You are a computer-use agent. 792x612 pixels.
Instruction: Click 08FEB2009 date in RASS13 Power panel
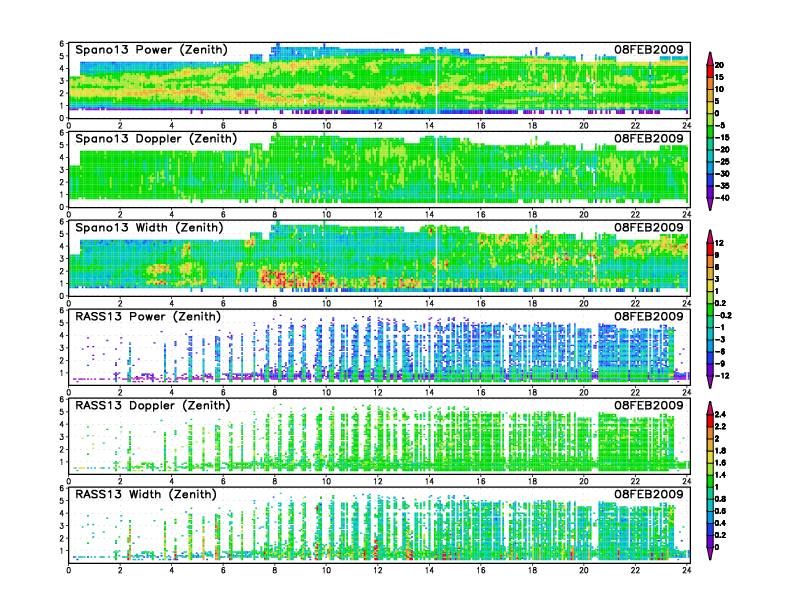pyautogui.click(x=649, y=317)
